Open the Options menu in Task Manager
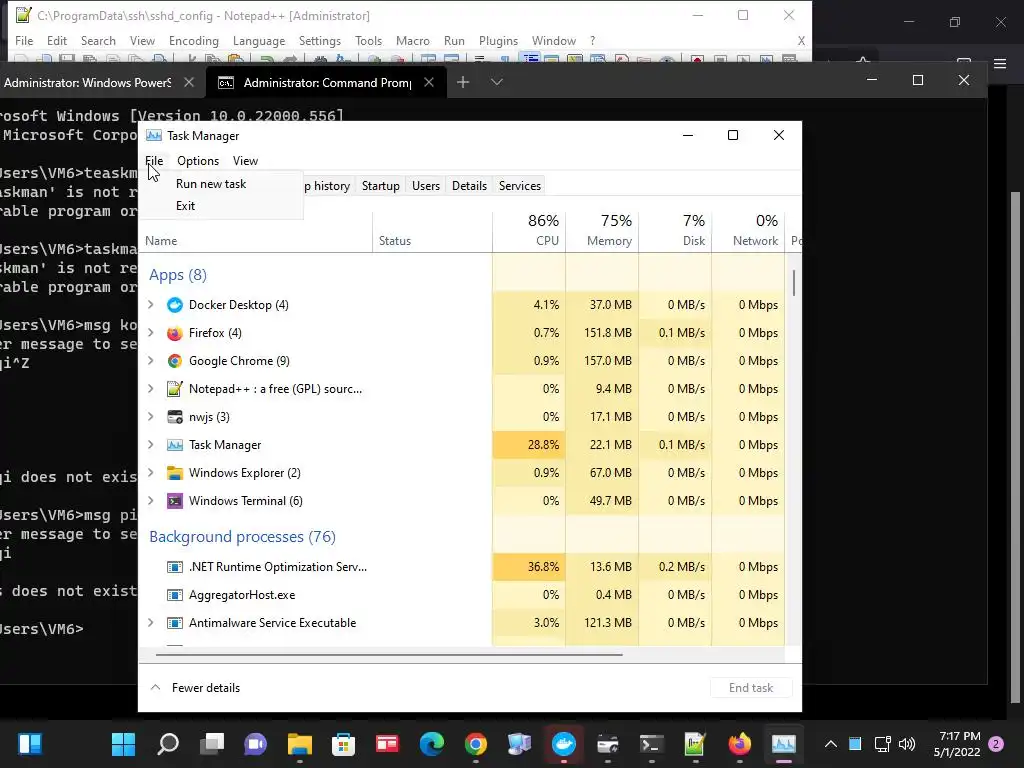 pyautogui.click(x=198, y=161)
